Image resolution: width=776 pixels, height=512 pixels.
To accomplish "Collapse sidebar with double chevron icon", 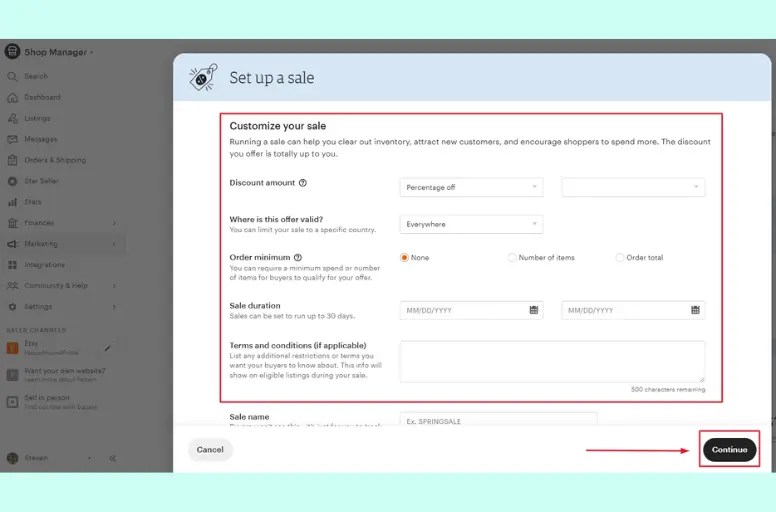I will click(112, 458).
